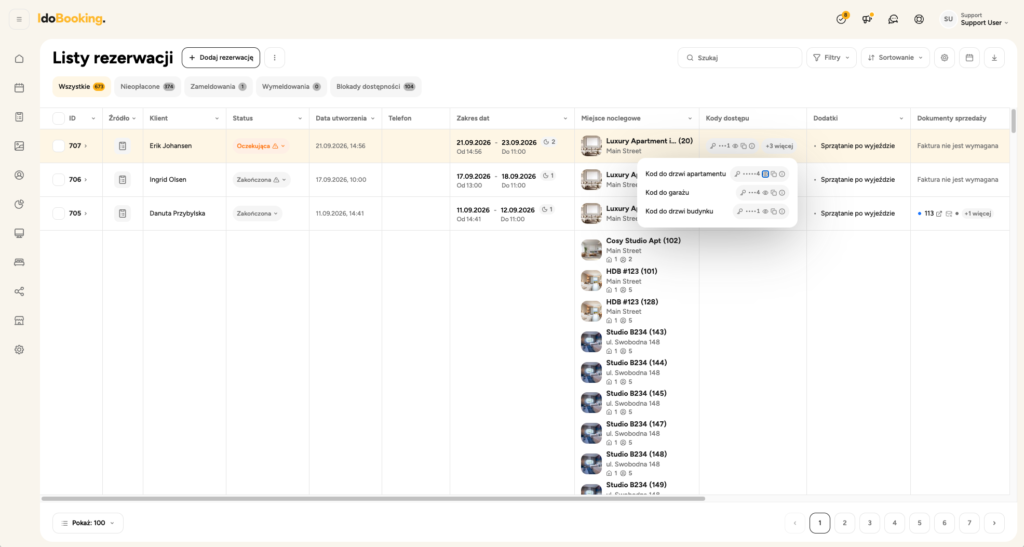Go to page 2 of the list
Viewport: 1024px width, 547px height.
pos(844,523)
